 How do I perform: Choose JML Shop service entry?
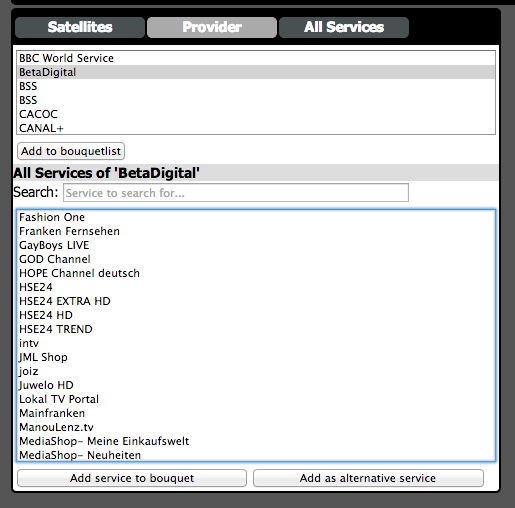pyautogui.click(x=256, y=357)
